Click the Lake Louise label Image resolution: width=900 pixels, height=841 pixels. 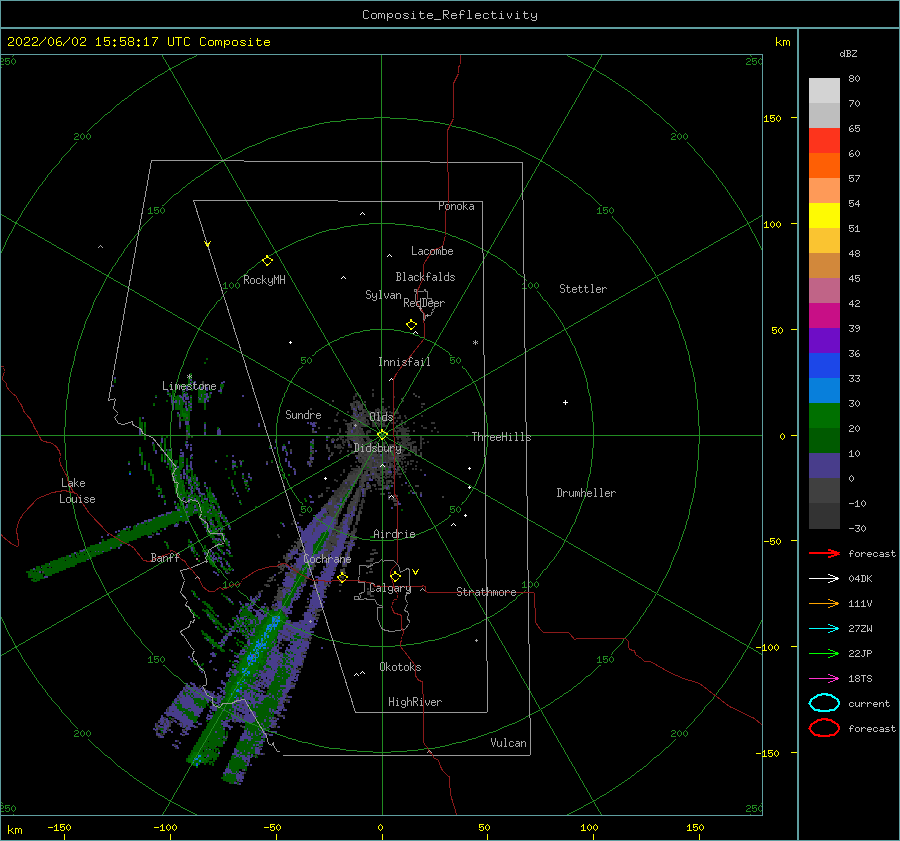[77, 491]
